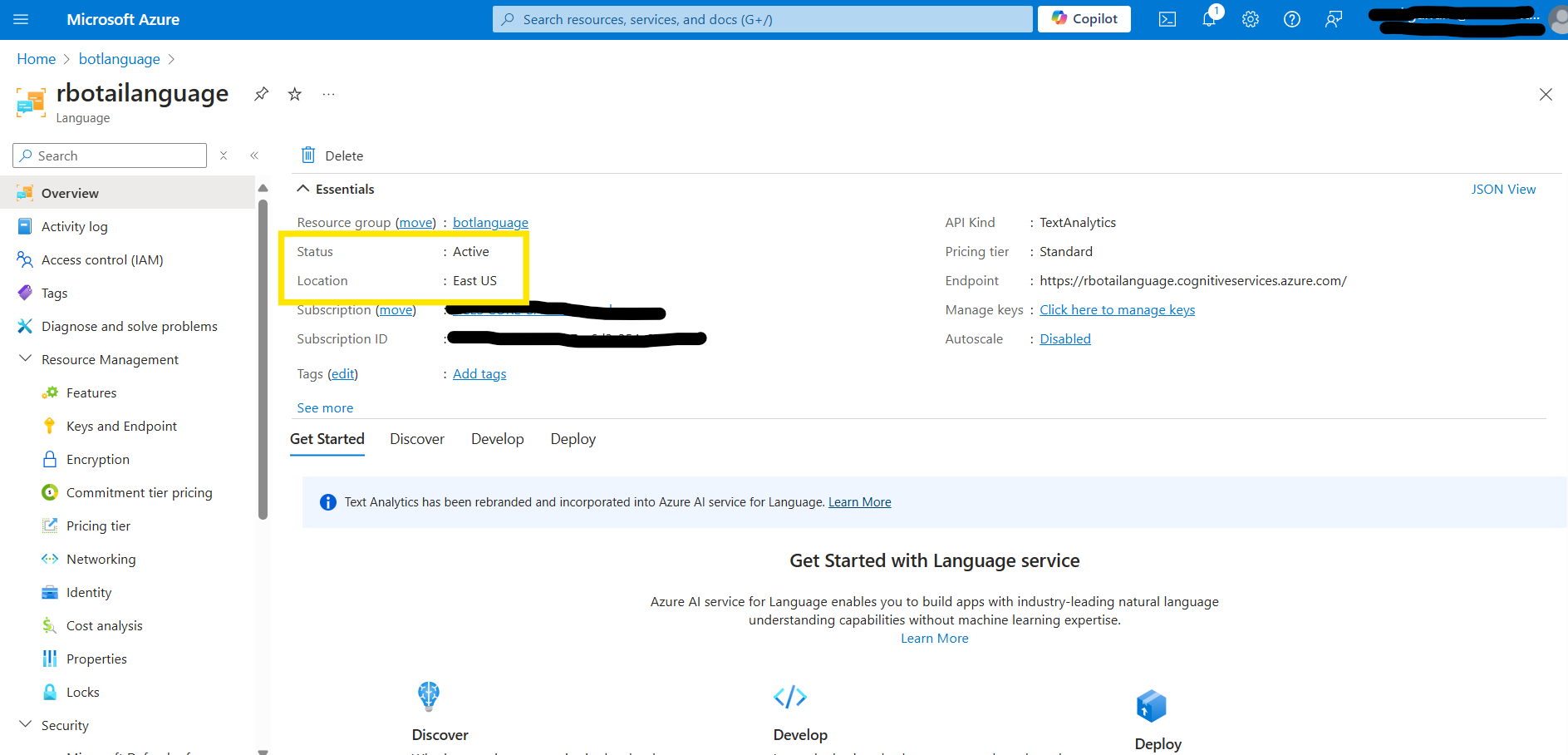Click the resource menu search field
The height and width of the screenshot is (755, 1568).
(x=108, y=155)
